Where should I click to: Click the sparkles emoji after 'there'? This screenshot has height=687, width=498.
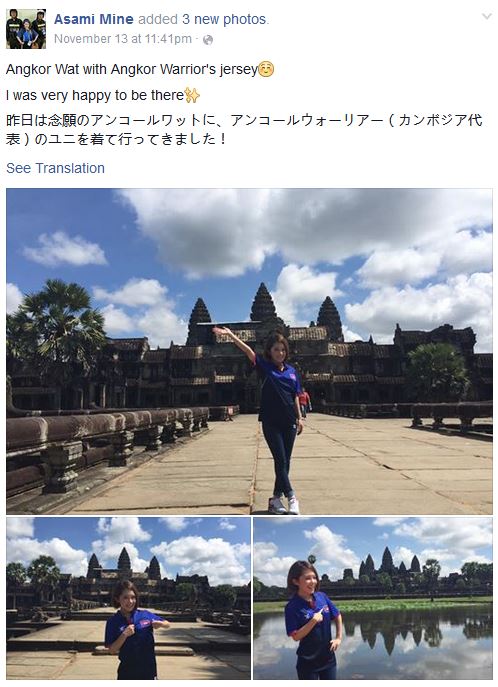coord(192,95)
